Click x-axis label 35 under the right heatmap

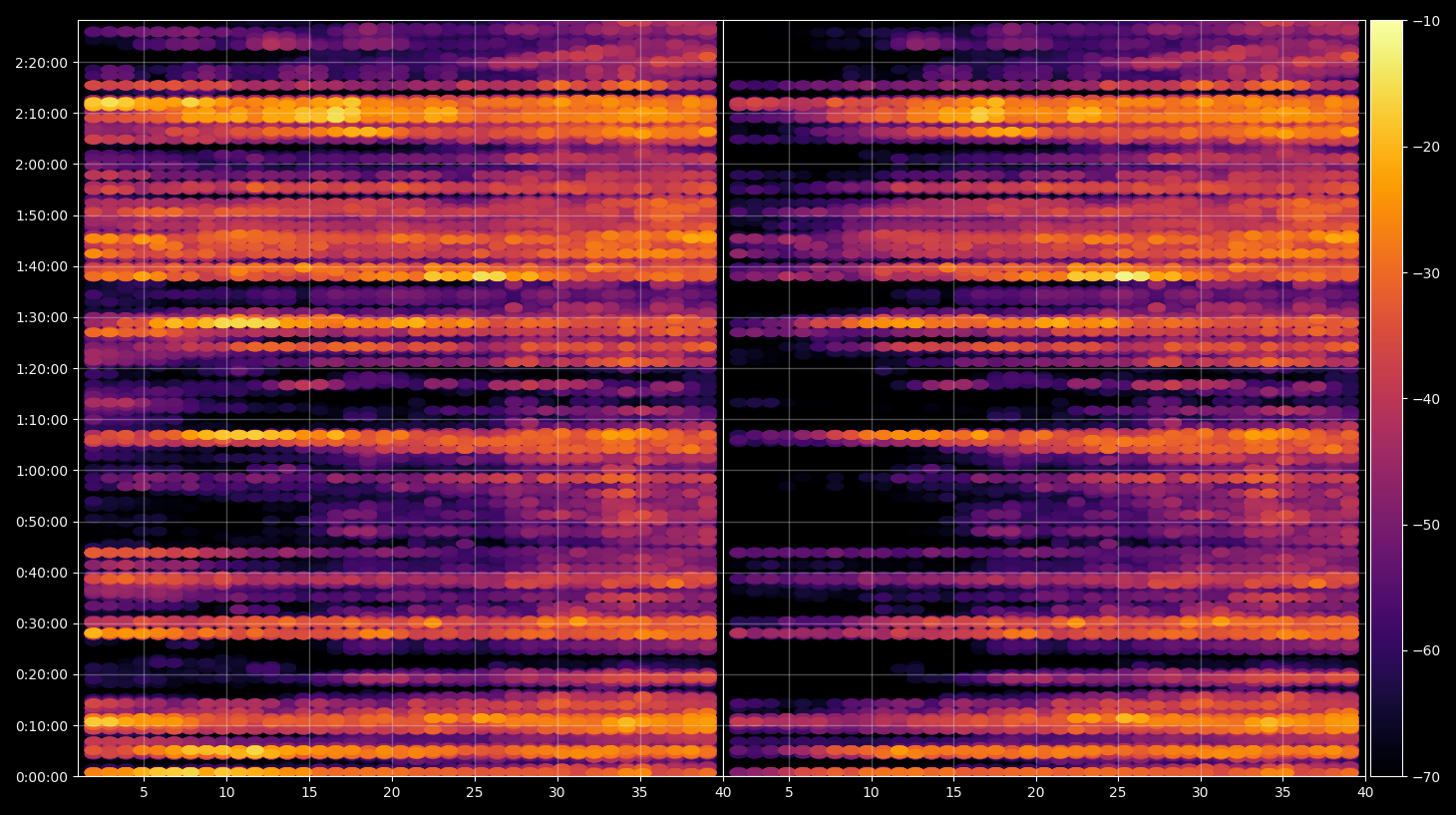pos(1282,793)
